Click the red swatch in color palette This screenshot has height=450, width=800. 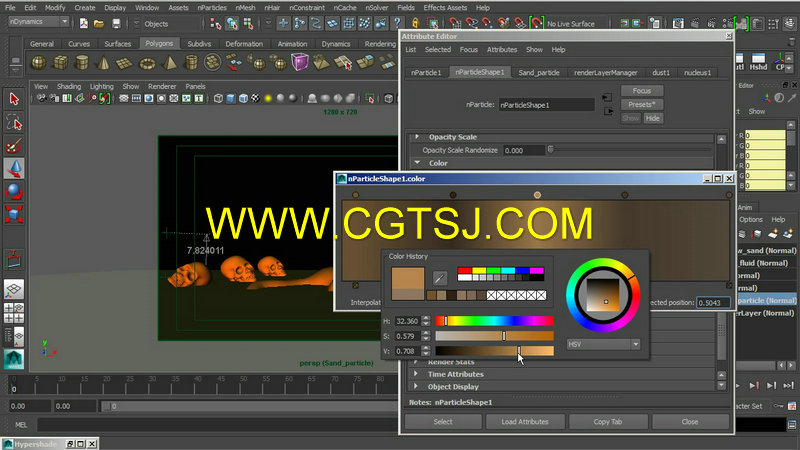pos(464,270)
